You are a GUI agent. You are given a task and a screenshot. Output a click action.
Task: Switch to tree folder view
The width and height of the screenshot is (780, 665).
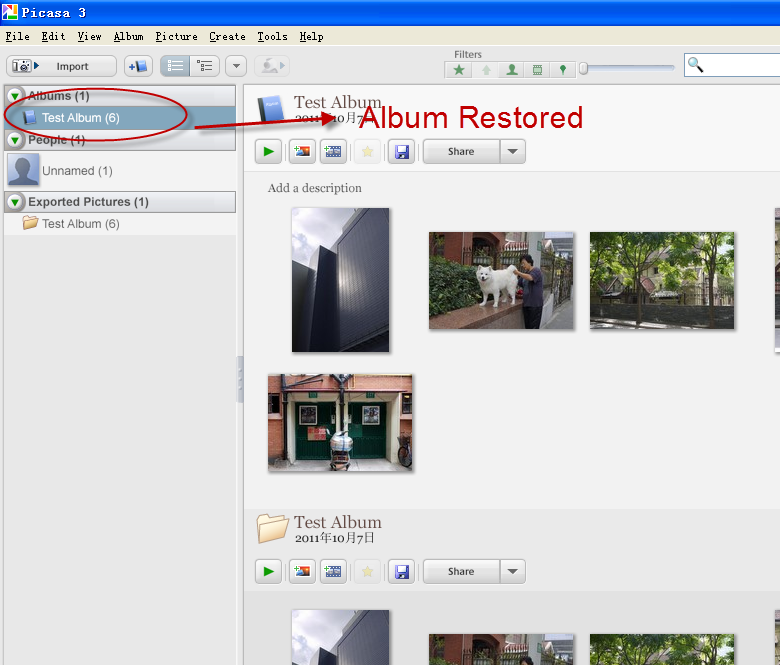[x=205, y=66]
